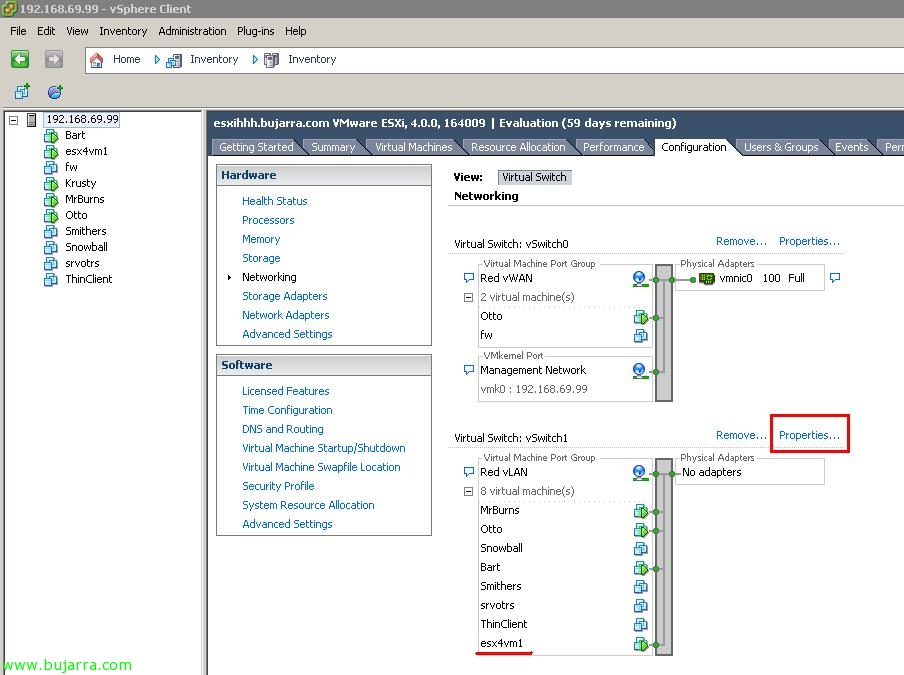
Task: Open Storage Adapters under Hardware
Action: (x=285, y=296)
